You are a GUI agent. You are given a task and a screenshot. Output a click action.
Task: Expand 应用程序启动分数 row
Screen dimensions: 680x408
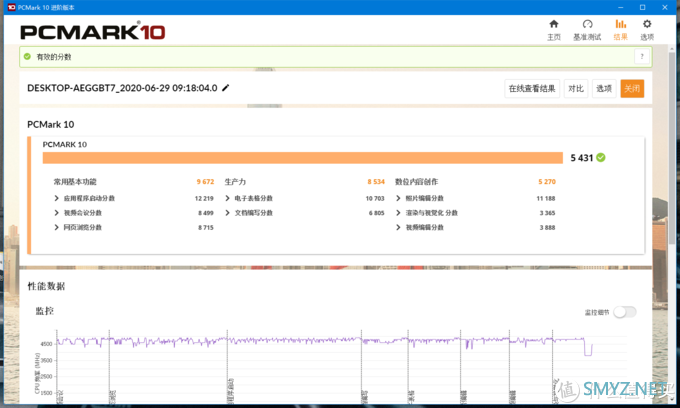click(x=56, y=198)
